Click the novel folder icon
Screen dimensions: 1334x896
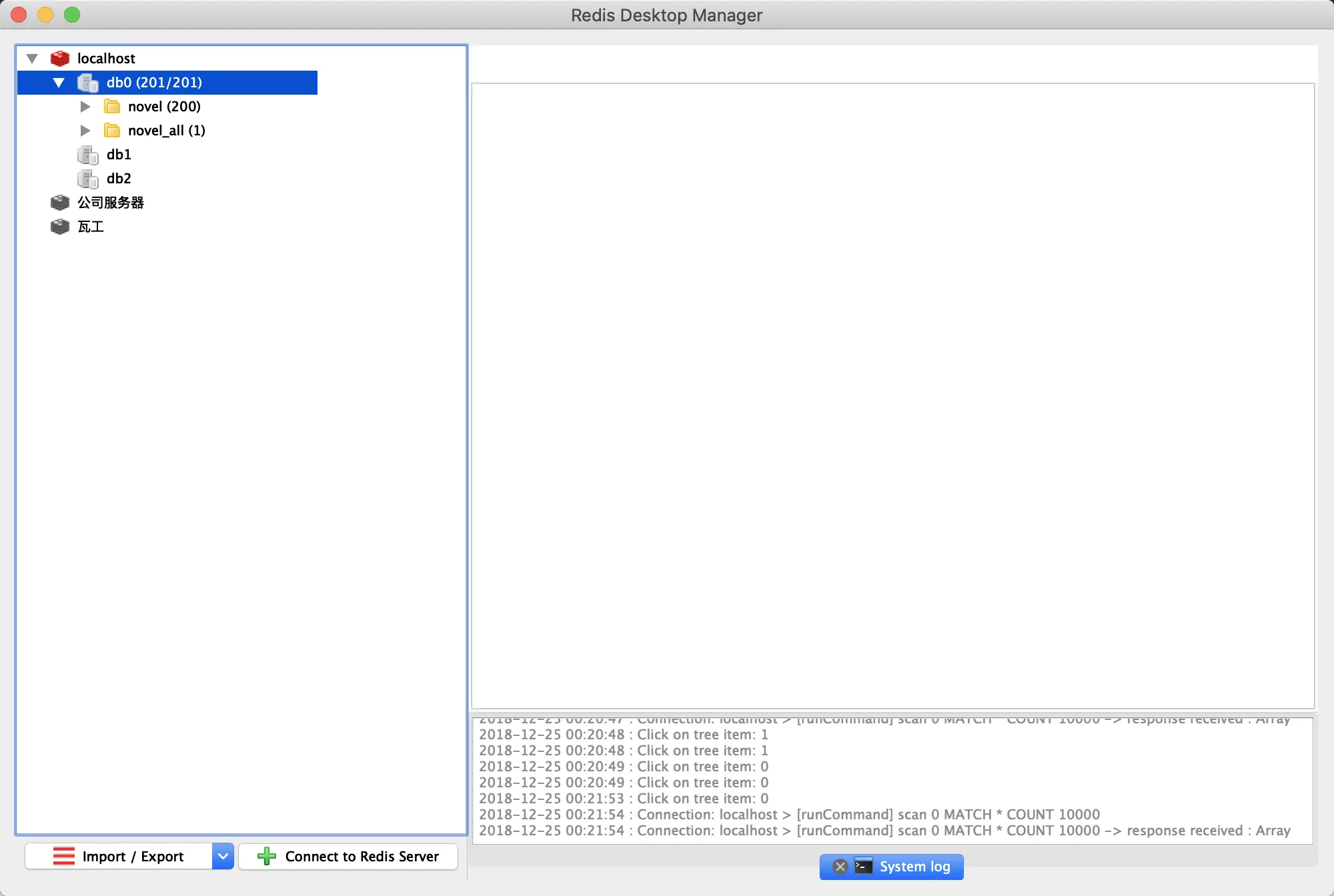tap(112, 107)
